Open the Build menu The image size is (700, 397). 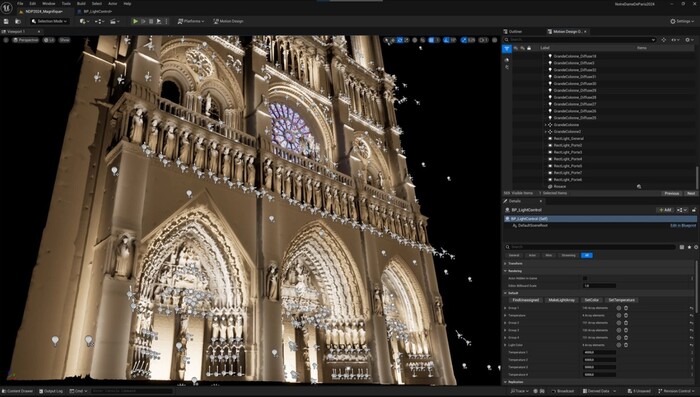point(81,4)
